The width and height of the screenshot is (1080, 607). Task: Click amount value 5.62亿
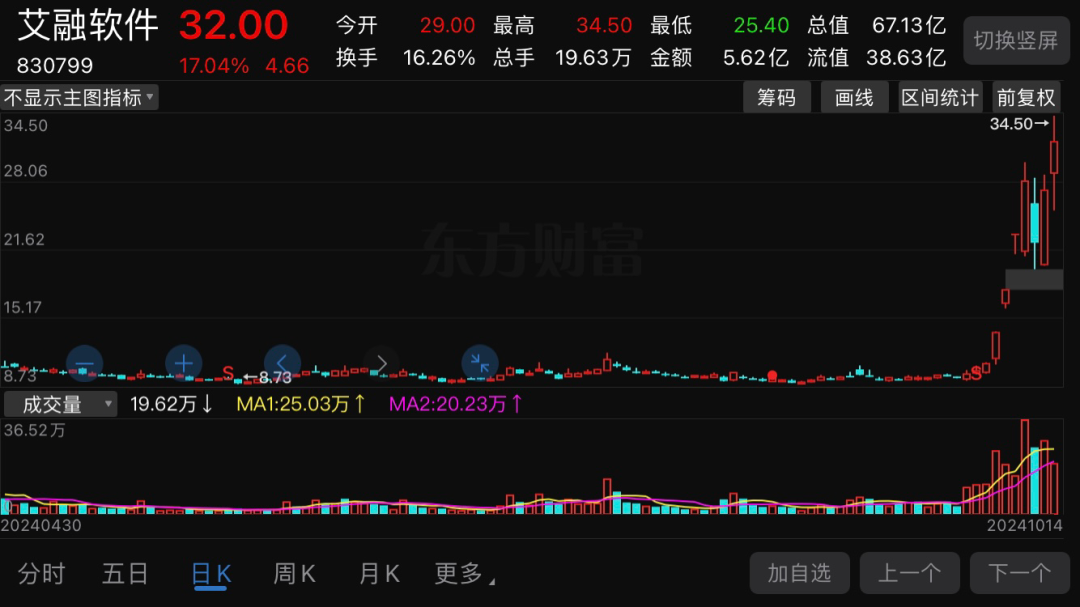[x=756, y=58]
